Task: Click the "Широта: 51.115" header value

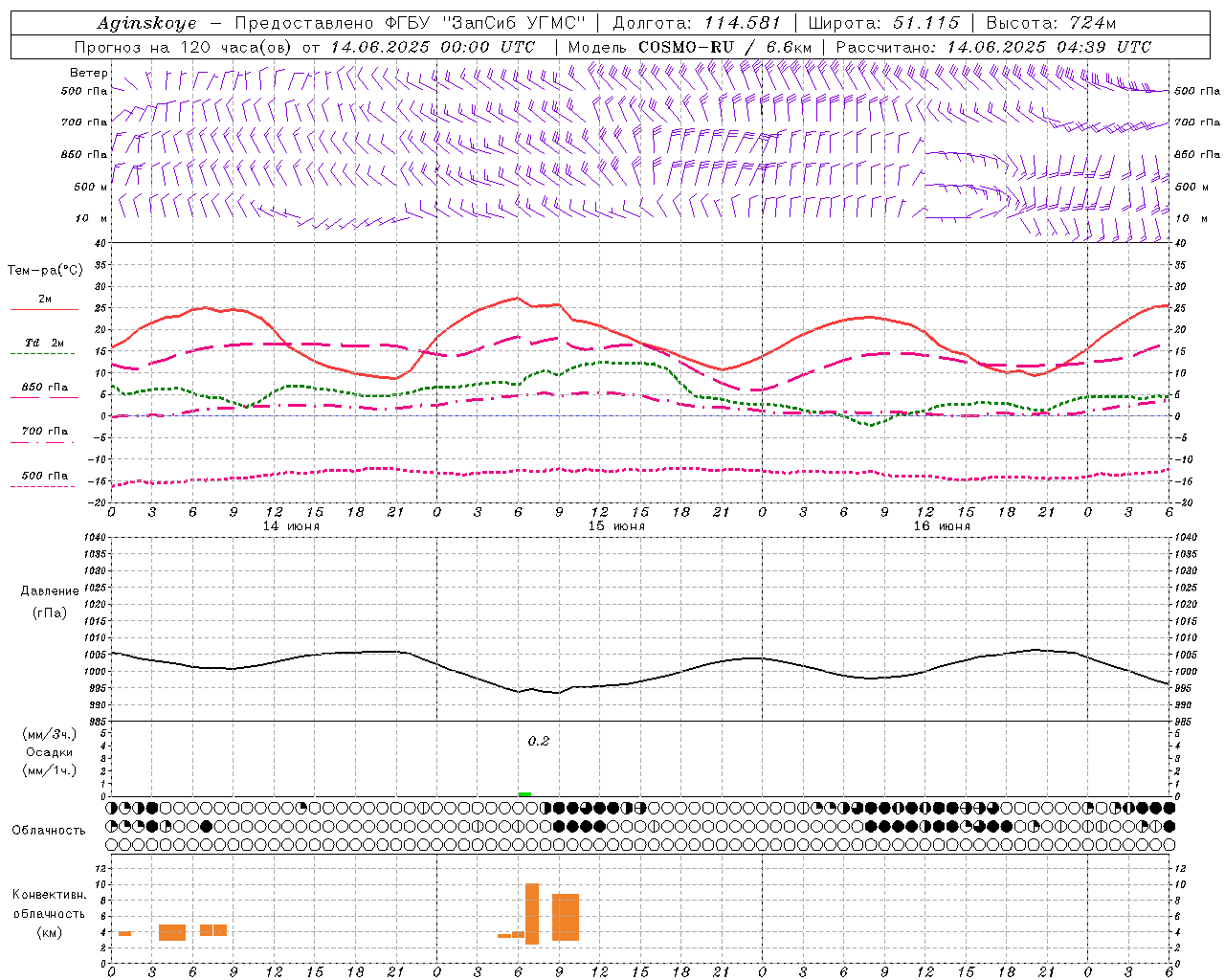Action: (883, 23)
